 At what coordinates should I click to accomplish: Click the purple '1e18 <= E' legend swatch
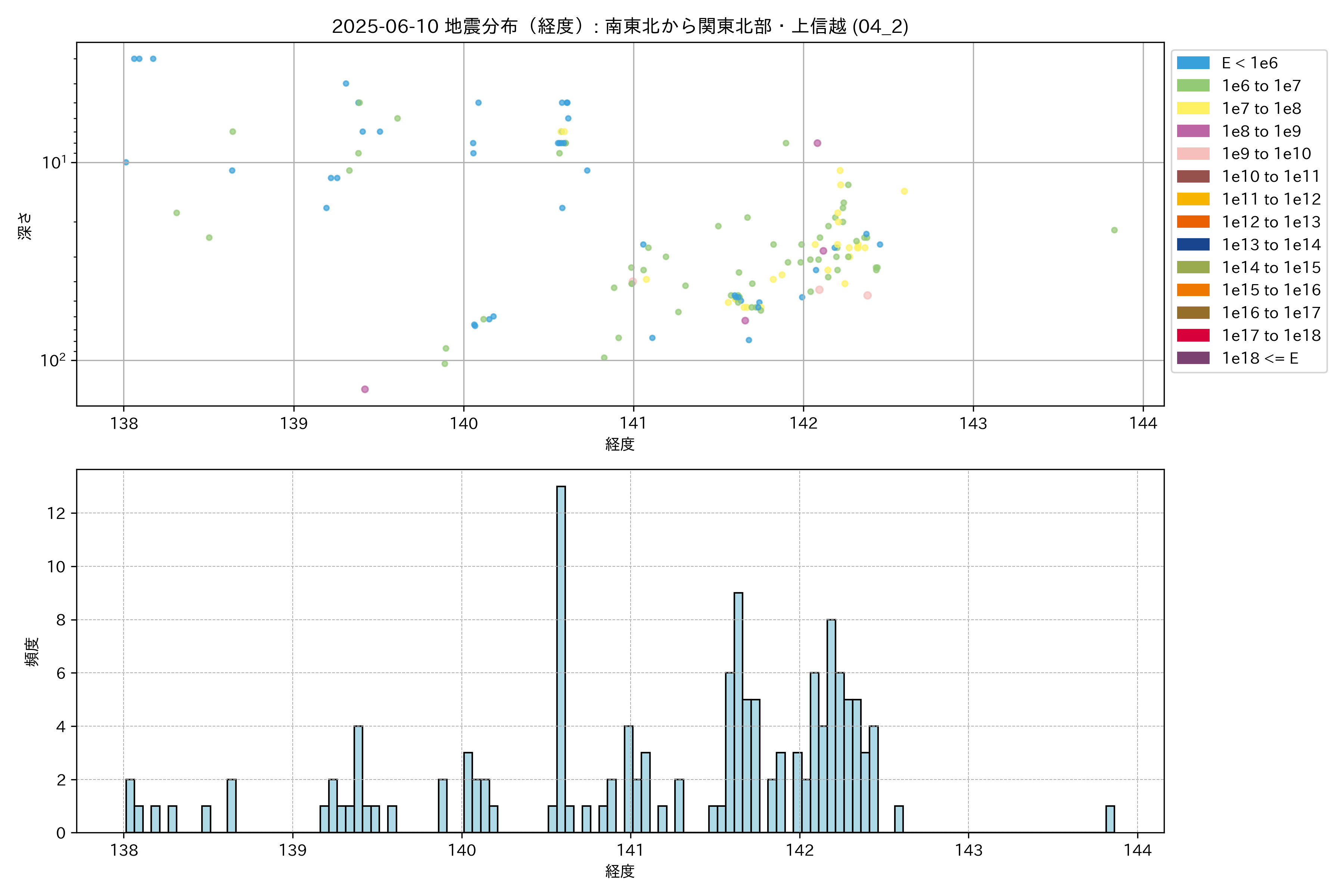pos(1192,358)
